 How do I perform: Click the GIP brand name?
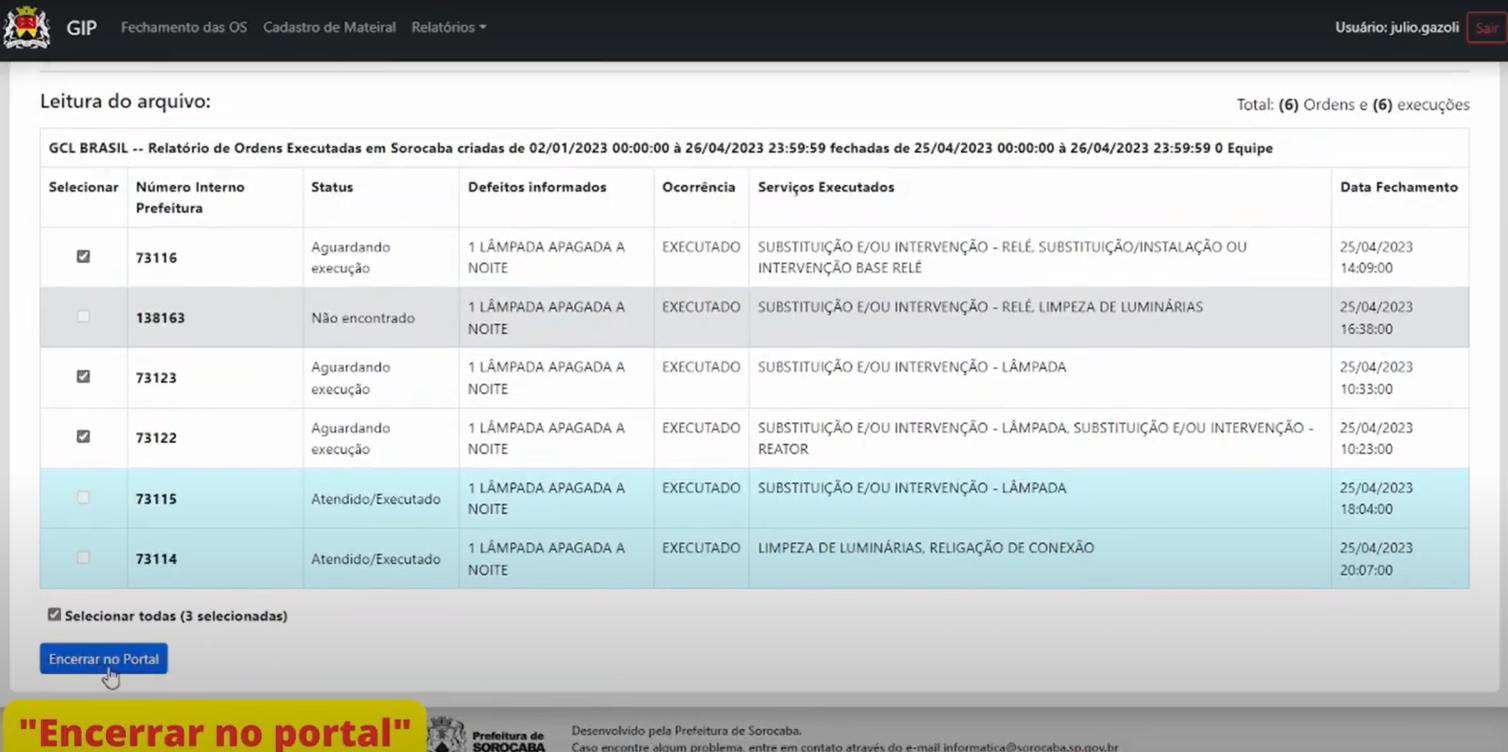click(x=82, y=28)
